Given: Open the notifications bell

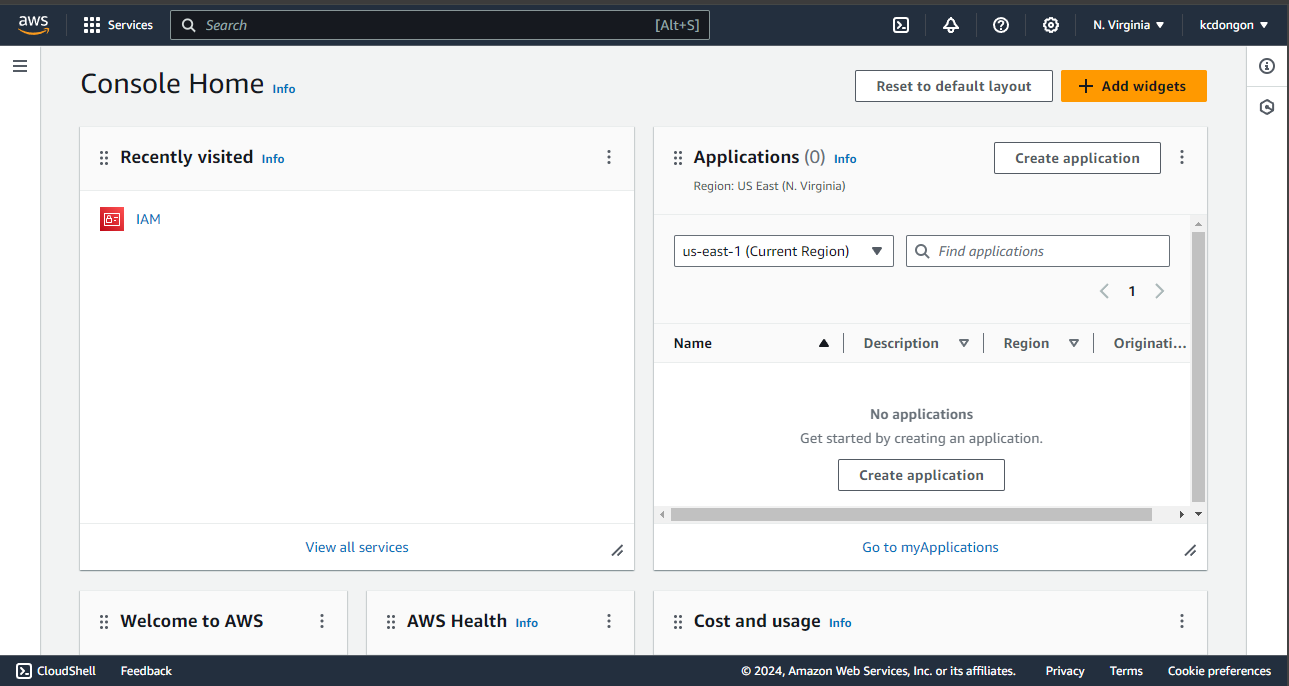Looking at the screenshot, I should coord(951,25).
